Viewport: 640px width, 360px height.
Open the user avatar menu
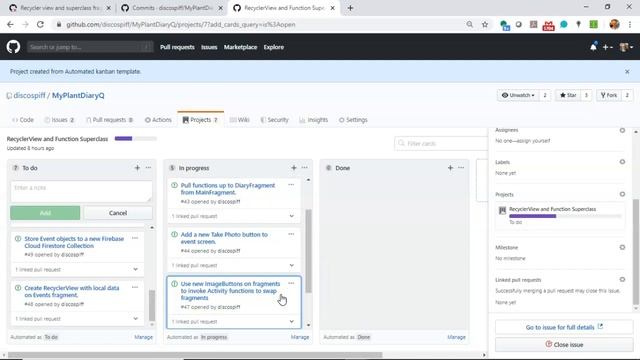(x=626, y=47)
